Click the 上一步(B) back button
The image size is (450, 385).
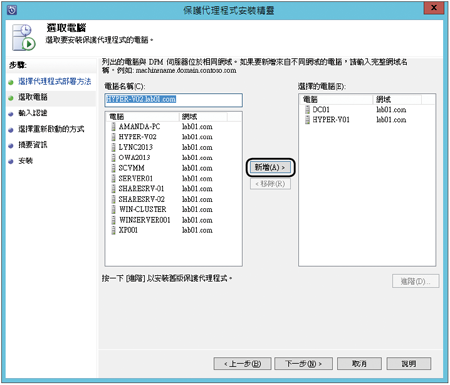(243, 364)
